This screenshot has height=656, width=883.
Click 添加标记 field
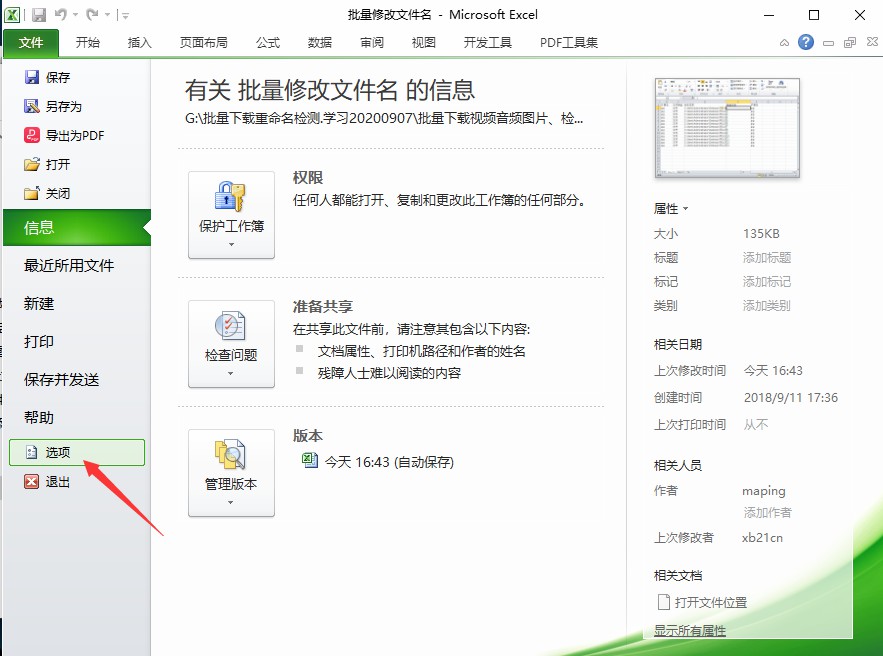(x=767, y=282)
